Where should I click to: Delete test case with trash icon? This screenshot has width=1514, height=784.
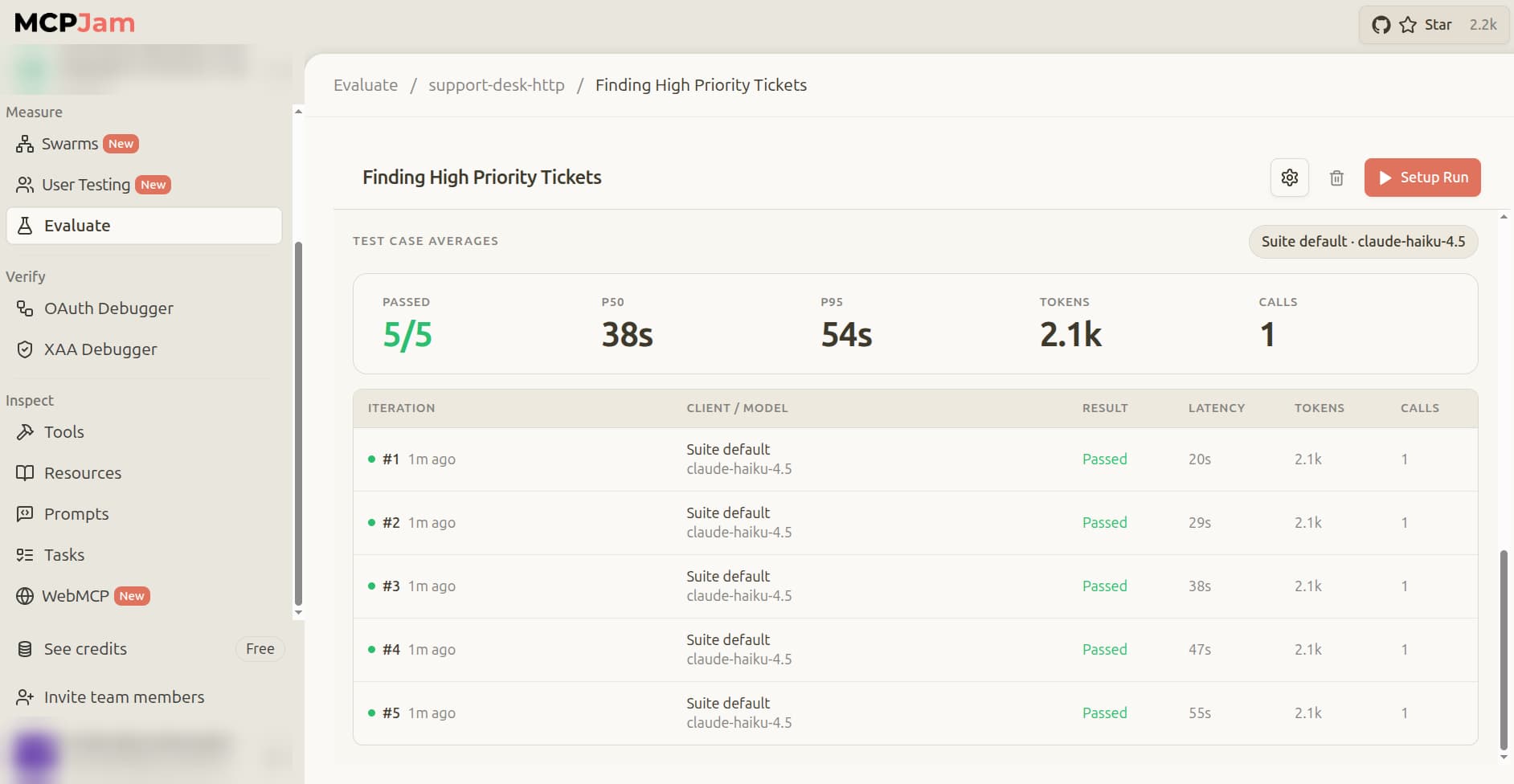pyautogui.click(x=1336, y=178)
